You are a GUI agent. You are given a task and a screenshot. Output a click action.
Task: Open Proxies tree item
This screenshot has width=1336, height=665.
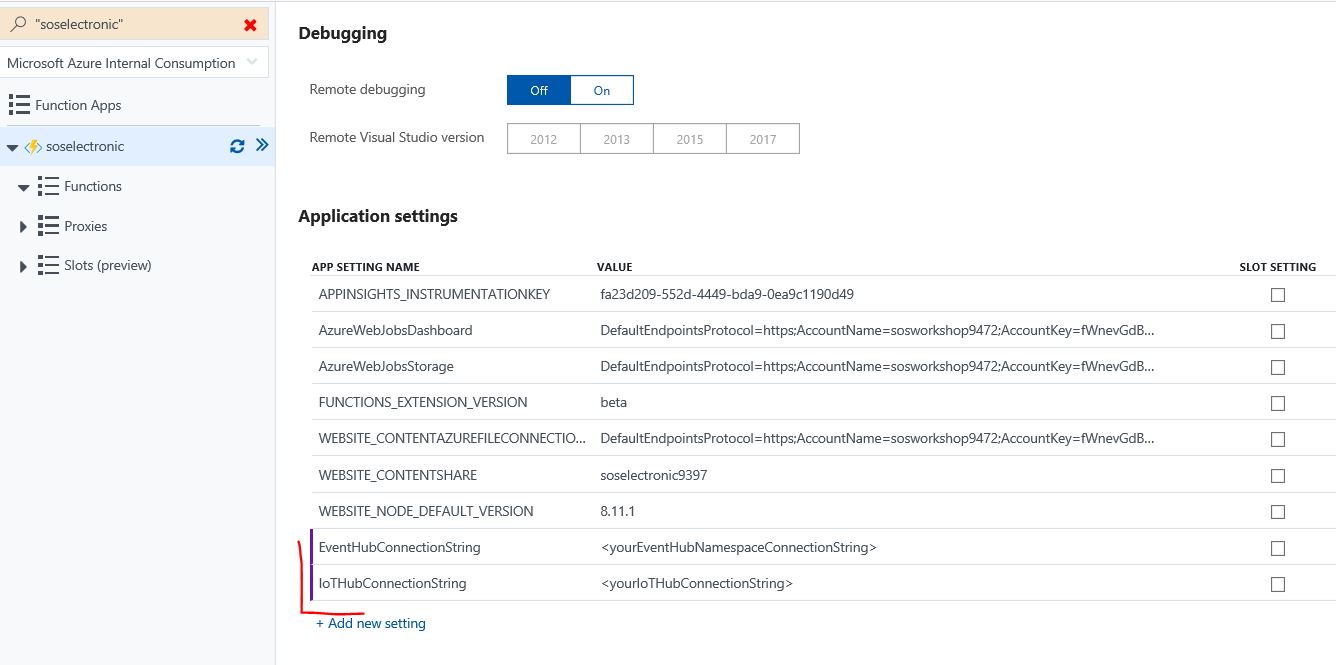(x=86, y=226)
